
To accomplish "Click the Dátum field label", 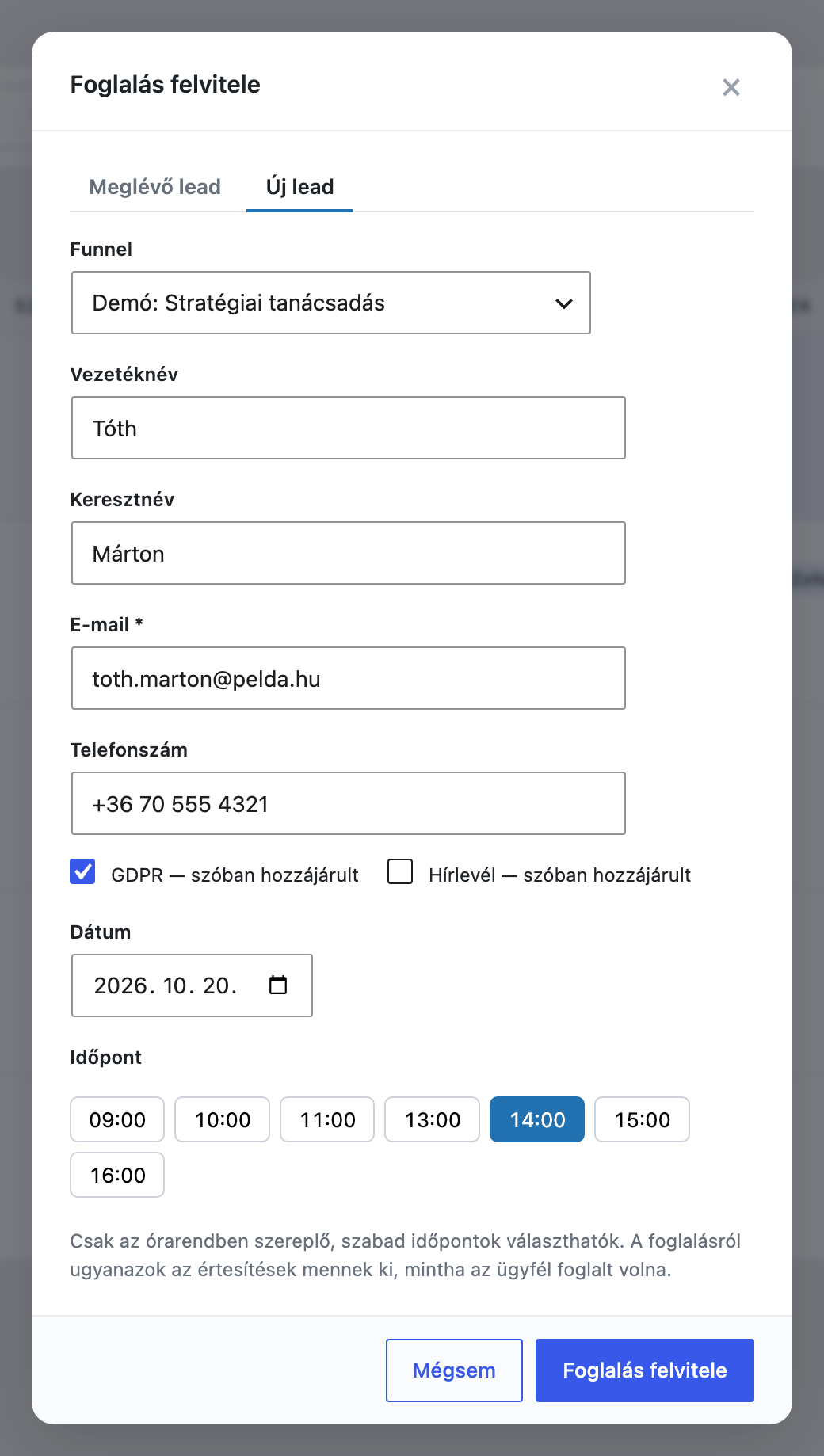I will pyautogui.click(x=100, y=932).
